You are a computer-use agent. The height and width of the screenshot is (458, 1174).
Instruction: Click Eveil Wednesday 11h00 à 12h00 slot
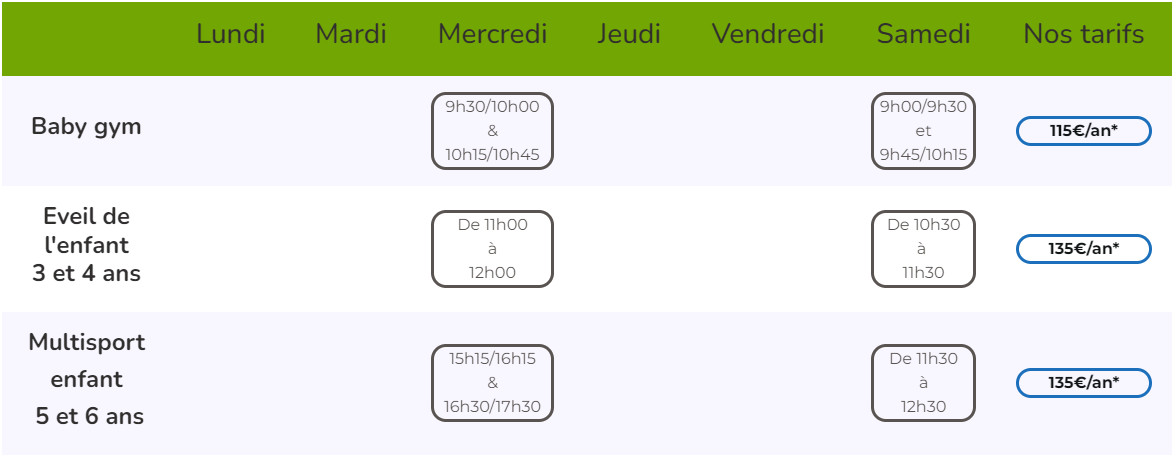(x=492, y=249)
